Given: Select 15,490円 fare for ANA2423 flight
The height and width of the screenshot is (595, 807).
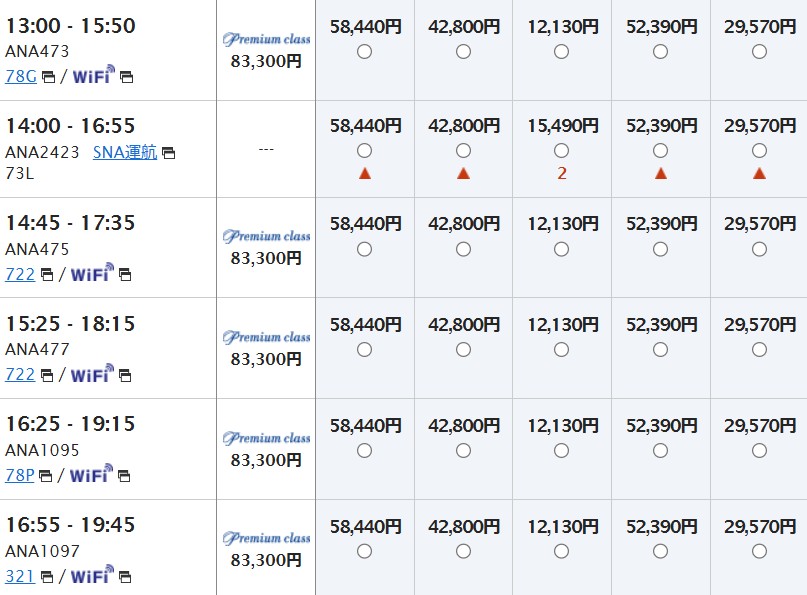Looking at the screenshot, I should click(561, 150).
